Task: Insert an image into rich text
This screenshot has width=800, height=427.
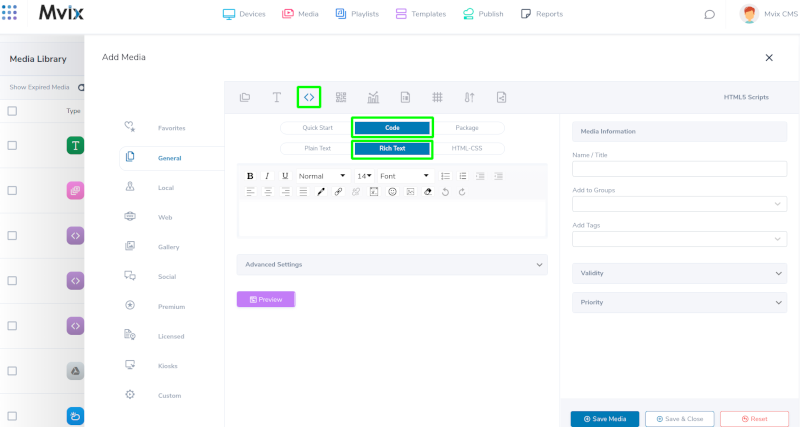Action: tap(410, 192)
